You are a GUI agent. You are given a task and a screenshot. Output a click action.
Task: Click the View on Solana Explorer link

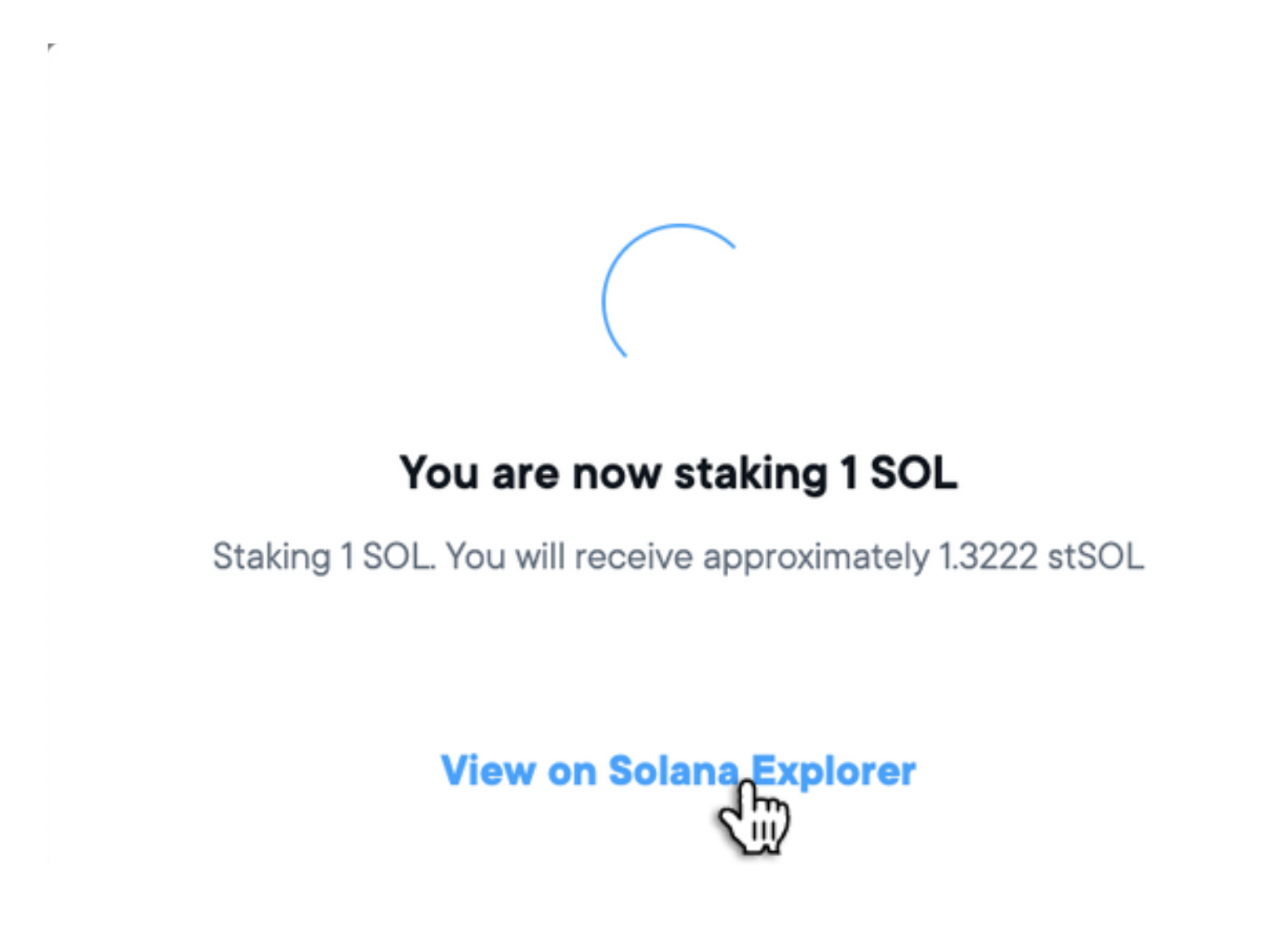tap(677, 770)
